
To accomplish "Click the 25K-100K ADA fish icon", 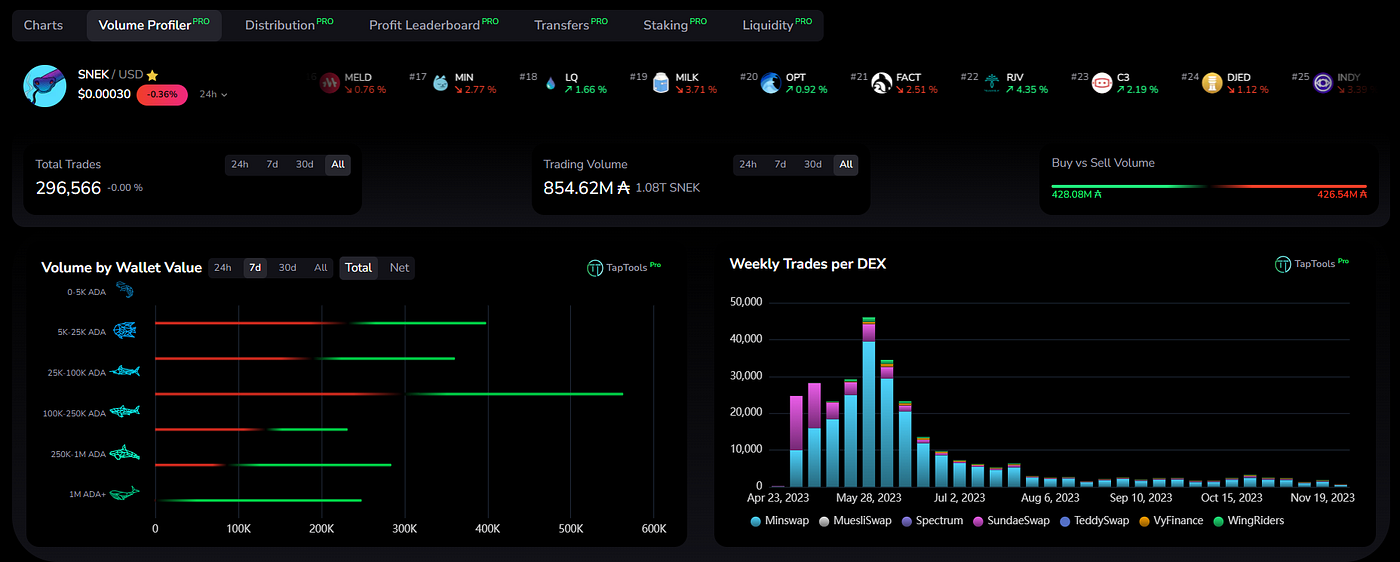I will click(x=125, y=371).
